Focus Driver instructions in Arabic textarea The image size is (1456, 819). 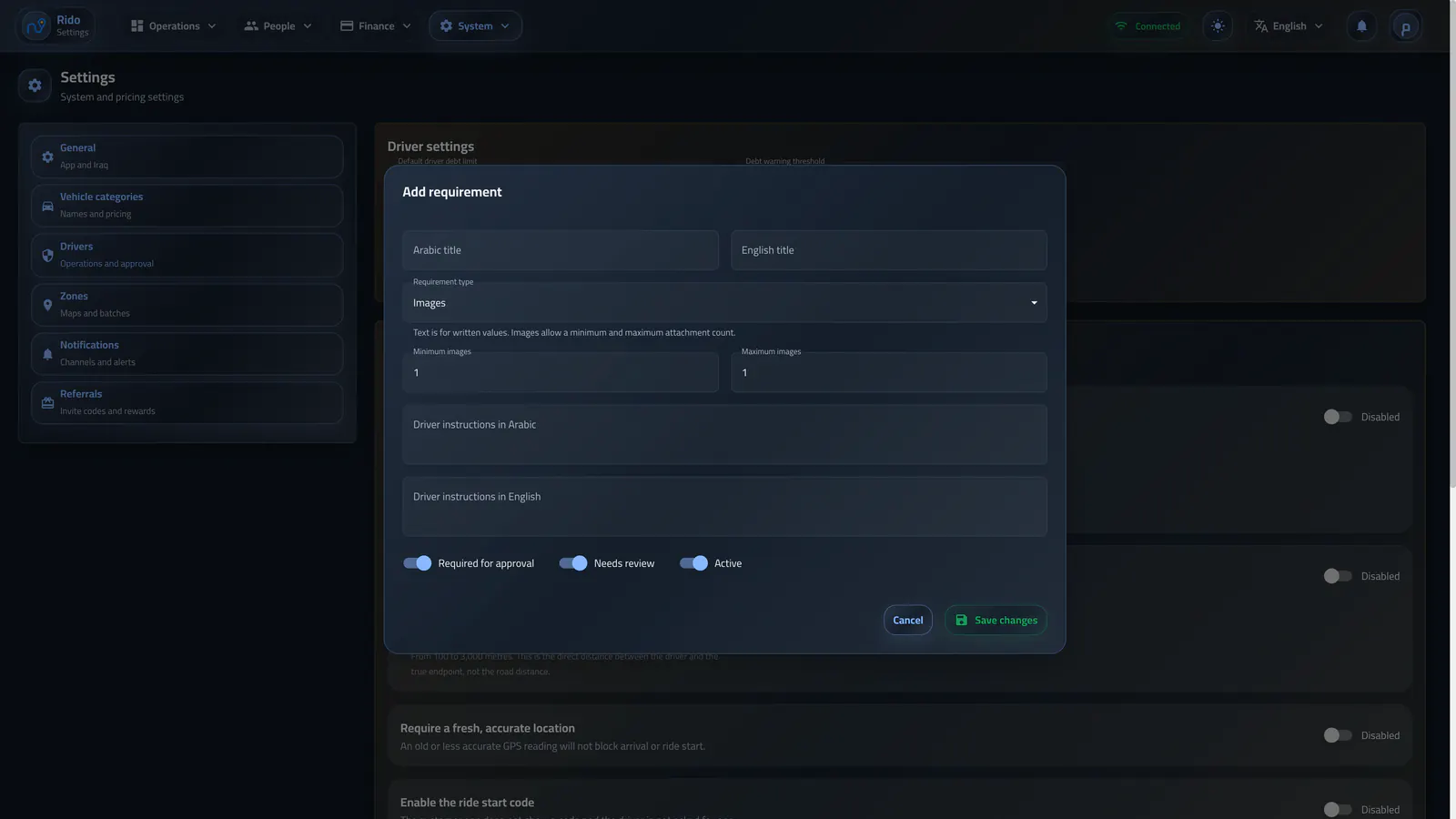(724, 435)
